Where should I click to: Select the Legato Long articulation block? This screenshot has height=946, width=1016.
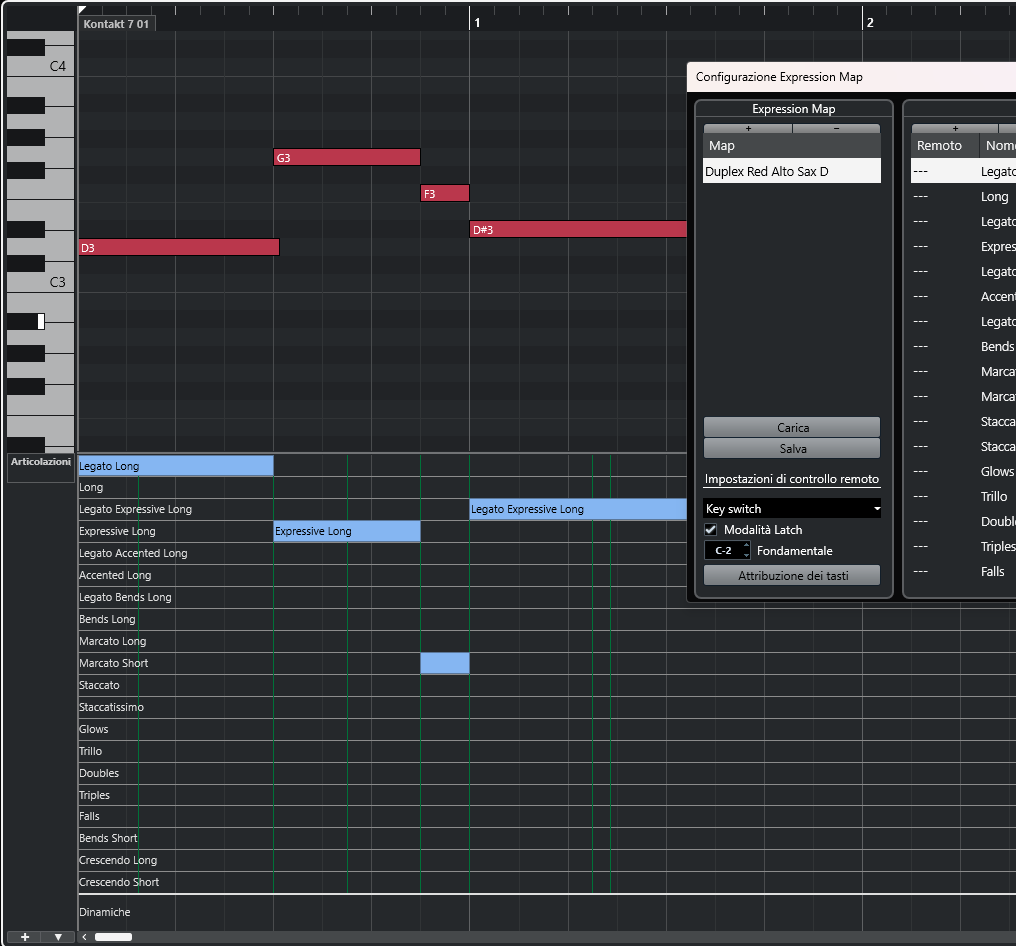(176, 466)
